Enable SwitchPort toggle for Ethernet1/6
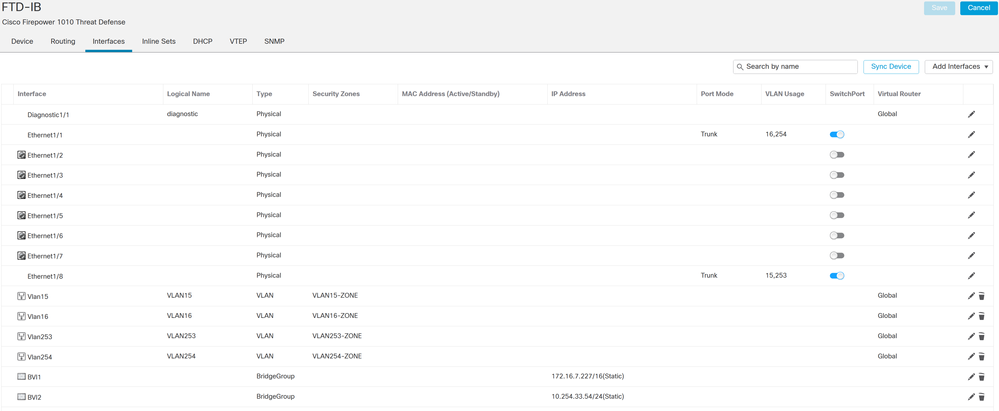The width and height of the screenshot is (999, 411). point(837,236)
